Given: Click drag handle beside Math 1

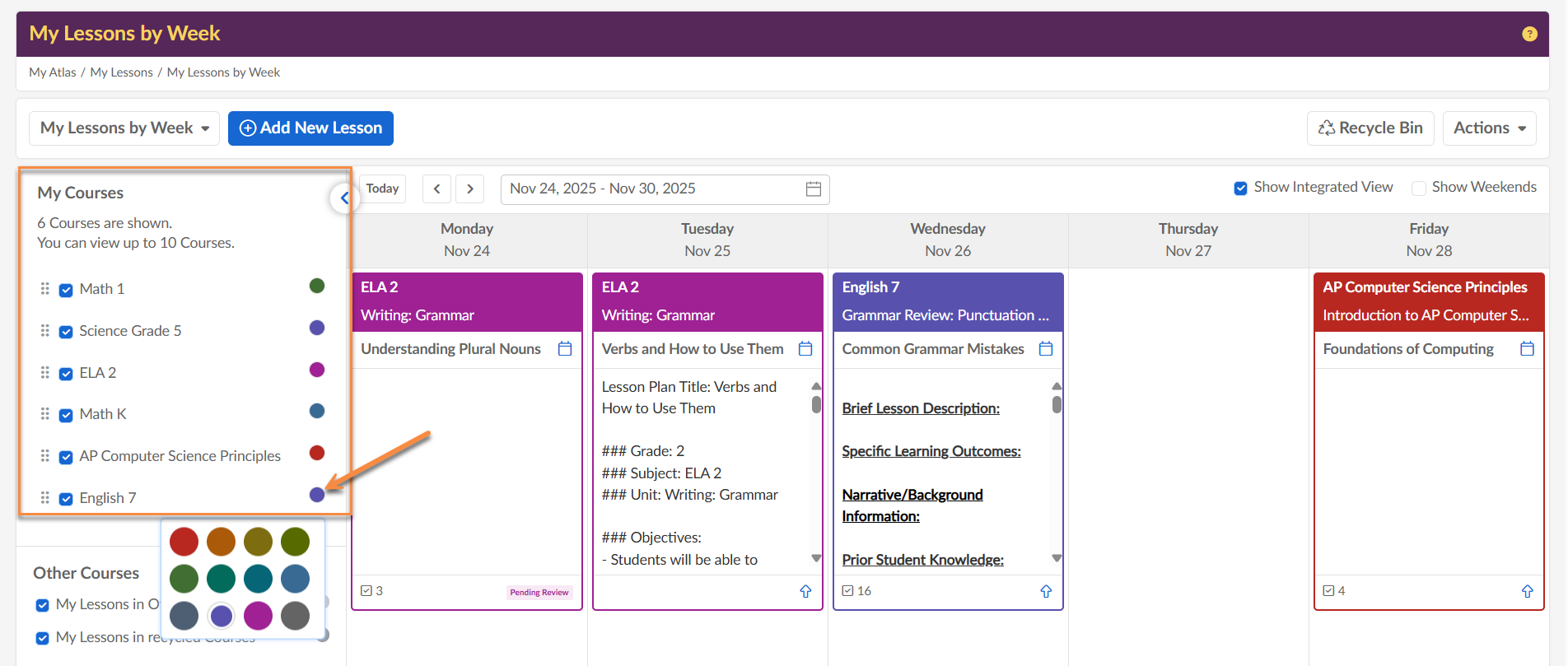Looking at the screenshot, I should (x=45, y=289).
